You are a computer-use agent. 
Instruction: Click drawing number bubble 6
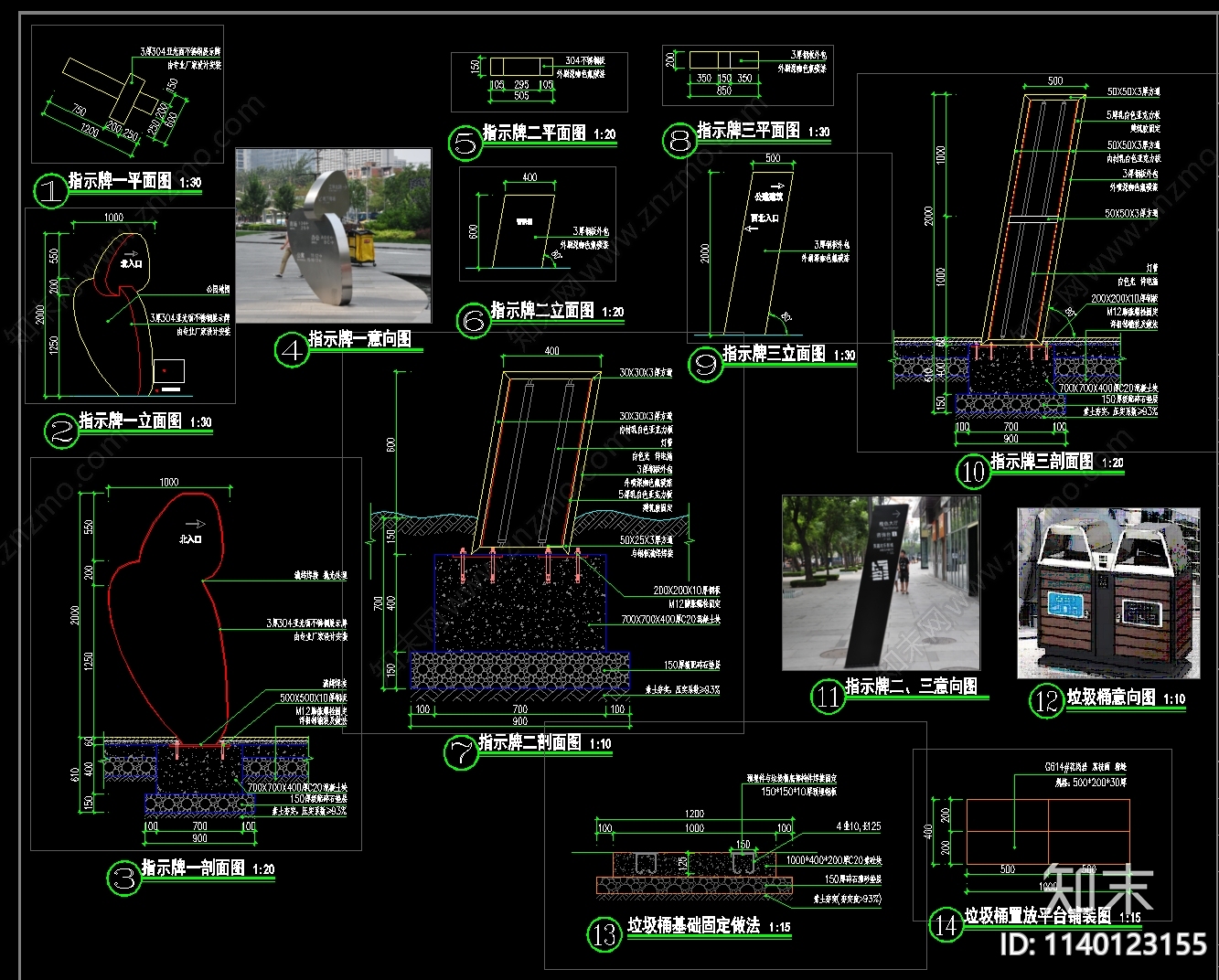[x=473, y=321]
